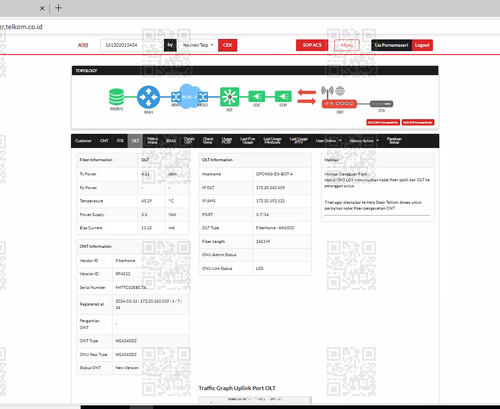
Task: Click the Bias Current value 15.22
Action: point(147,228)
